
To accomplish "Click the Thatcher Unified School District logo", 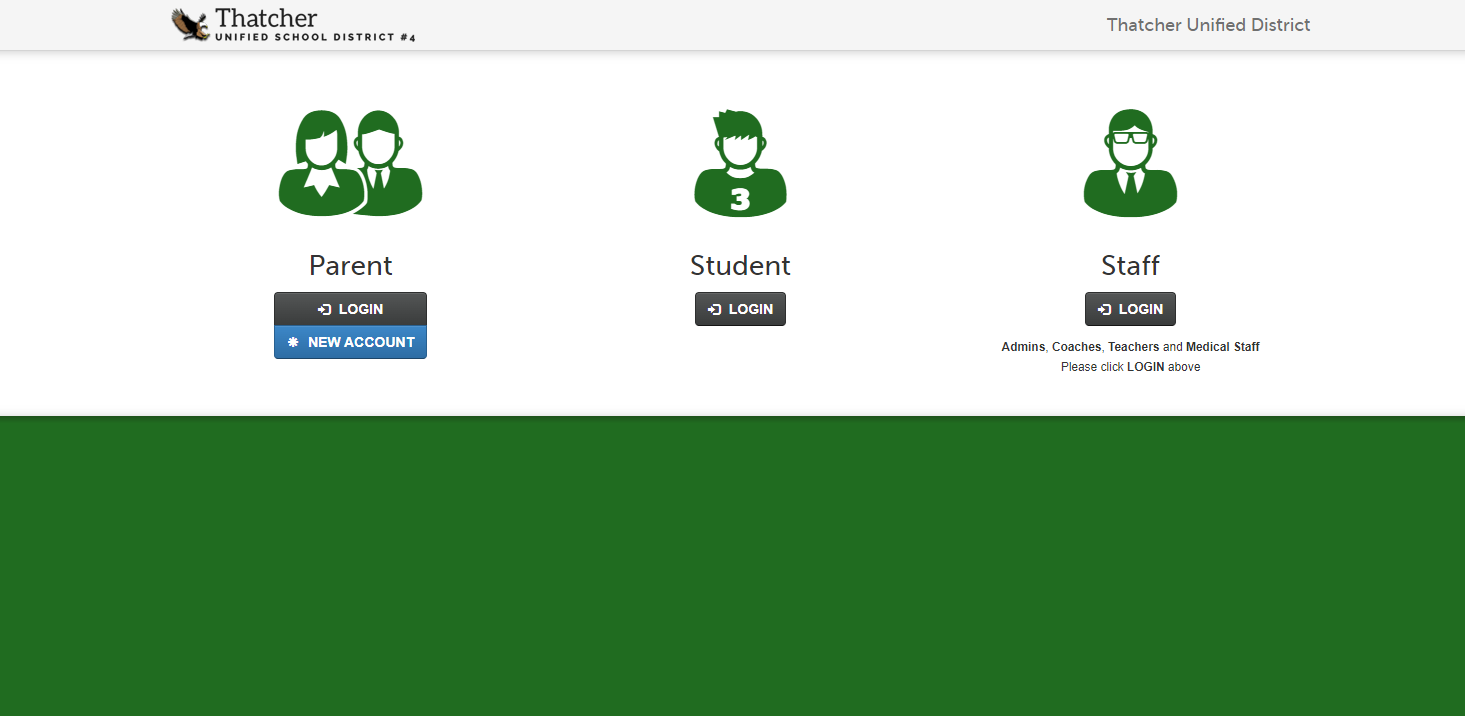I will point(293,24).
